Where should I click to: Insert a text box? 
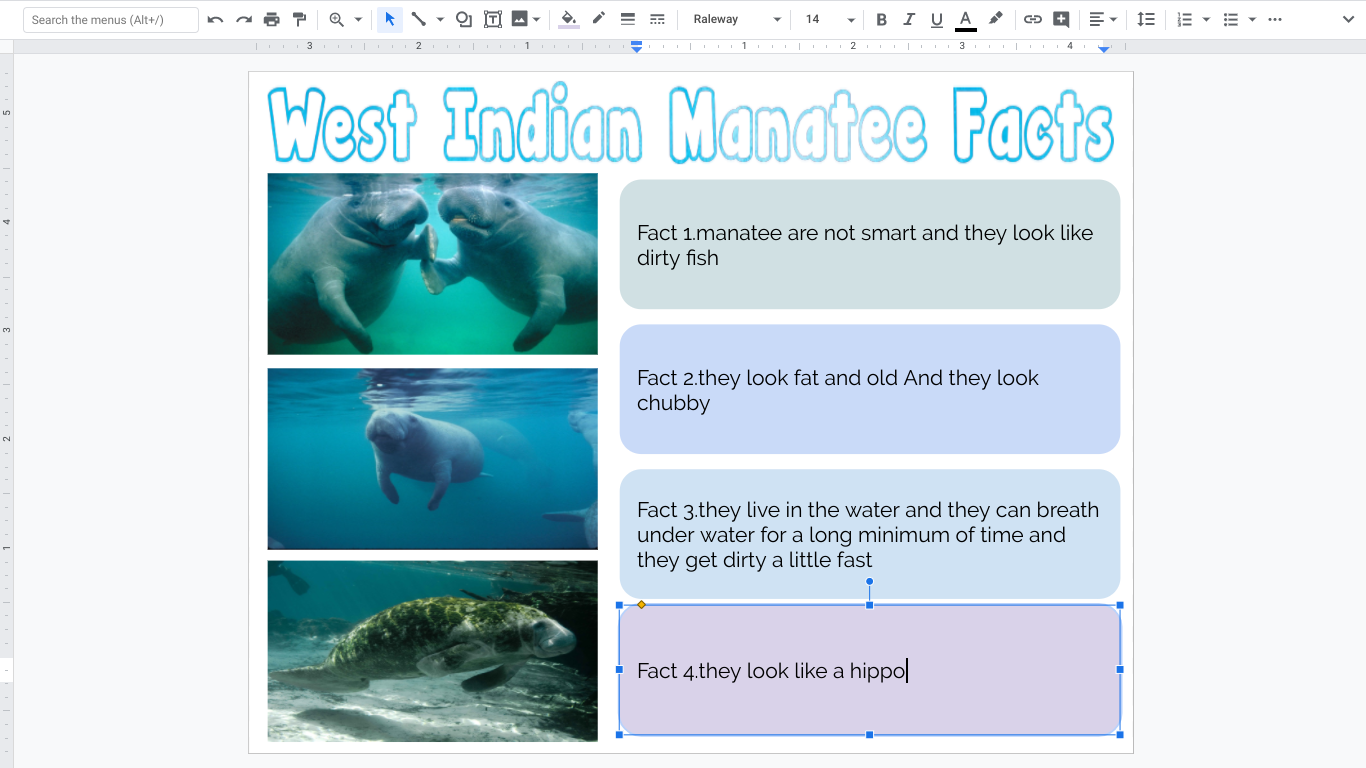tap(492, 19)
